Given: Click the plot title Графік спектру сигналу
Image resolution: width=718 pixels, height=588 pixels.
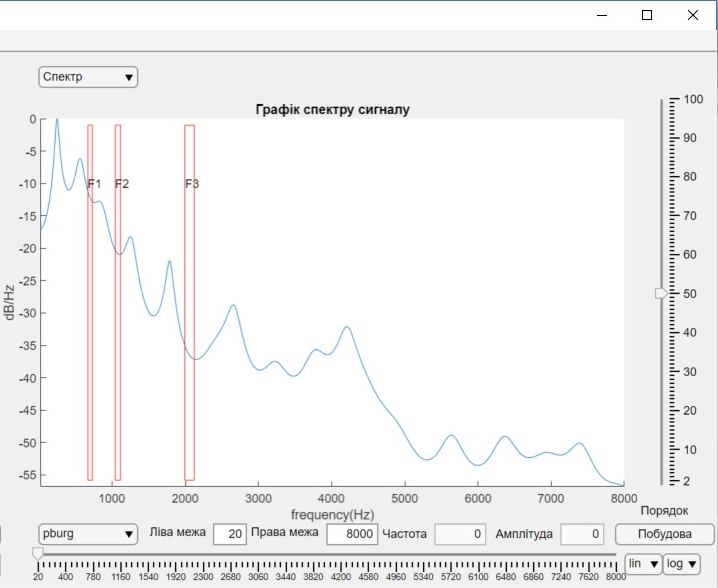Looking at the screenshot, I should [333, 110].
